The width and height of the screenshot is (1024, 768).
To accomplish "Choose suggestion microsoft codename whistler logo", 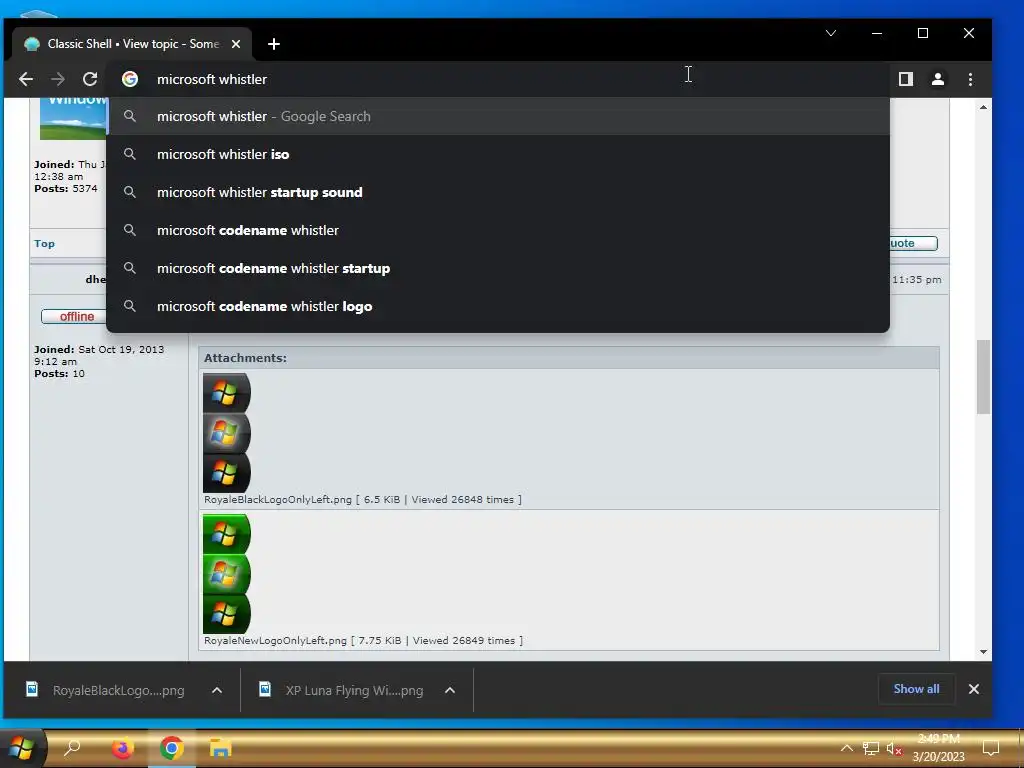I will tap(498, 306).
